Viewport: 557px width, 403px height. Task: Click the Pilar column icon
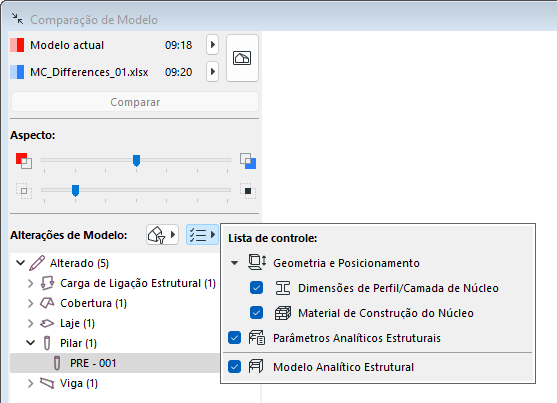pyautogui.click(x=47, y=343)
